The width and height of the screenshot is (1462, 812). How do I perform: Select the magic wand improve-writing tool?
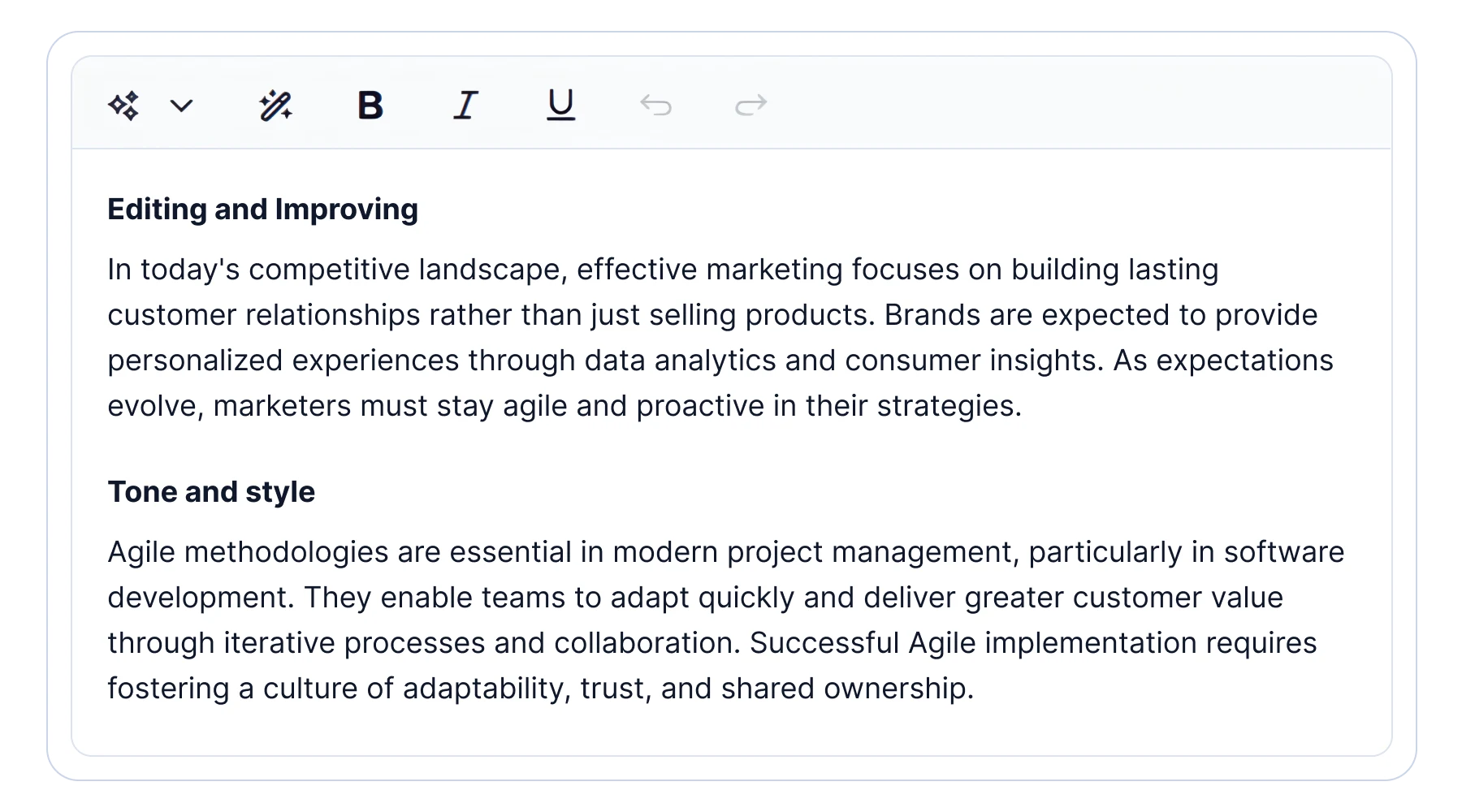coord(276,104)
